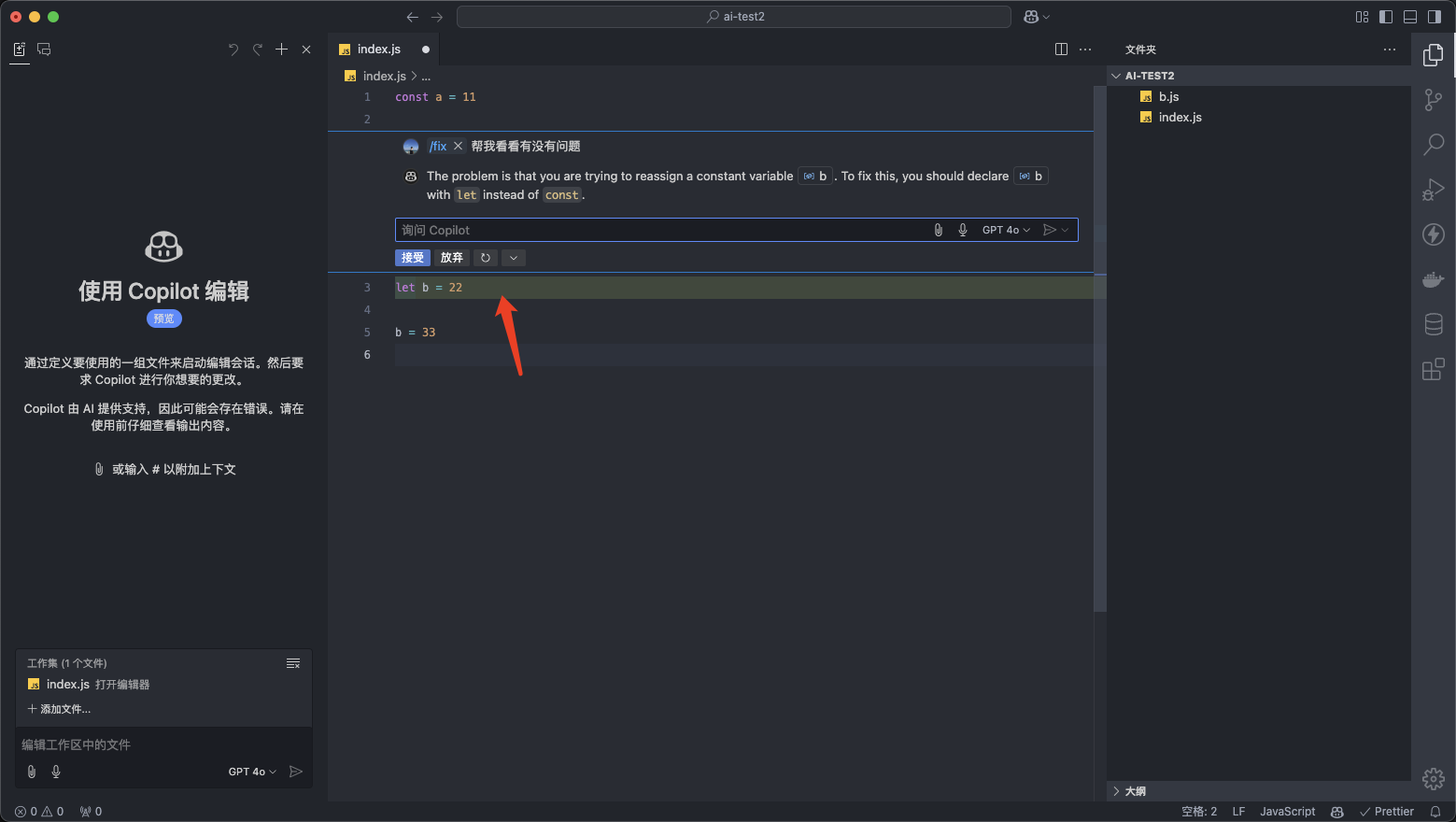Open the lightning bolt extension view

[x=1434, y=234]
